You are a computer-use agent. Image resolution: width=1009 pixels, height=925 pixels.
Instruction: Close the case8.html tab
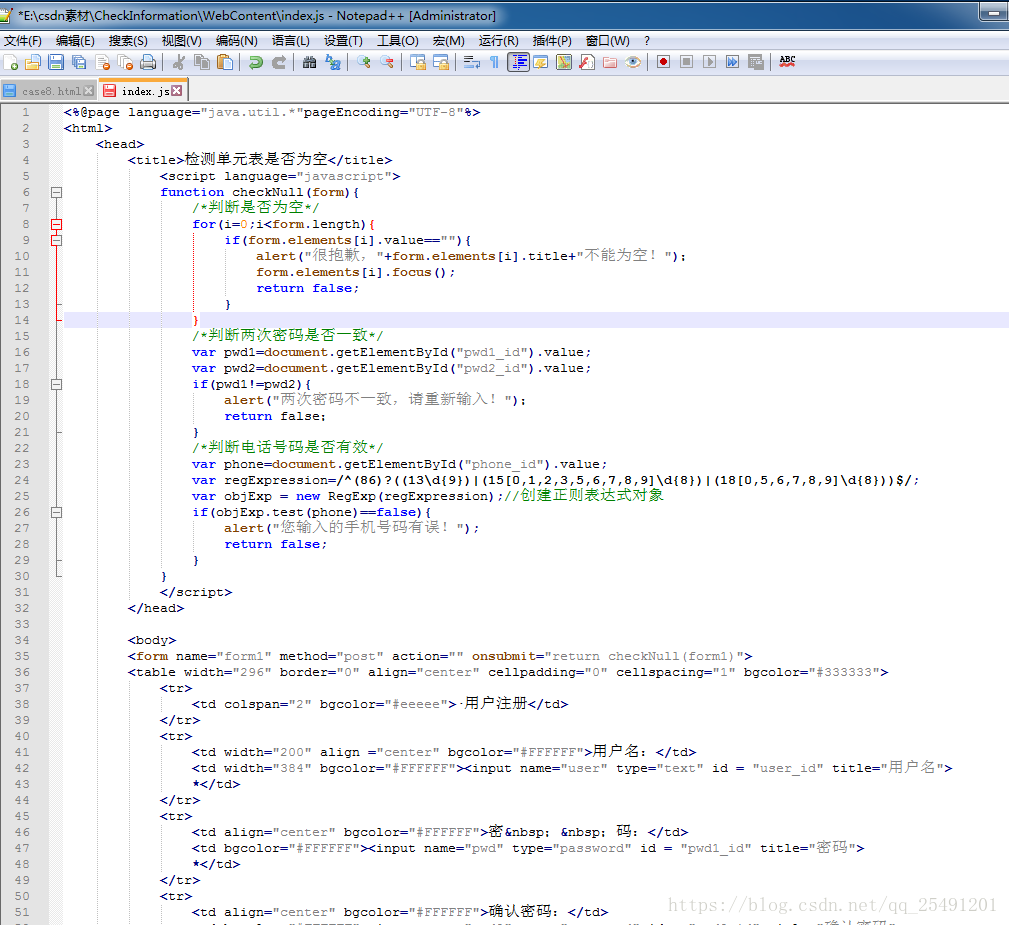point(89,91)
